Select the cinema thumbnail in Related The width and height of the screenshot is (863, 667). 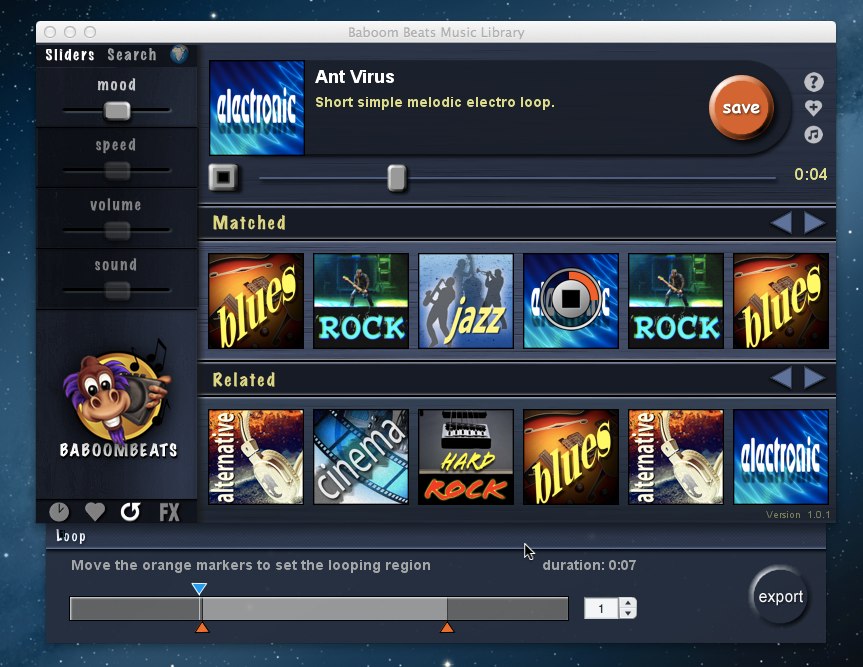361,457
